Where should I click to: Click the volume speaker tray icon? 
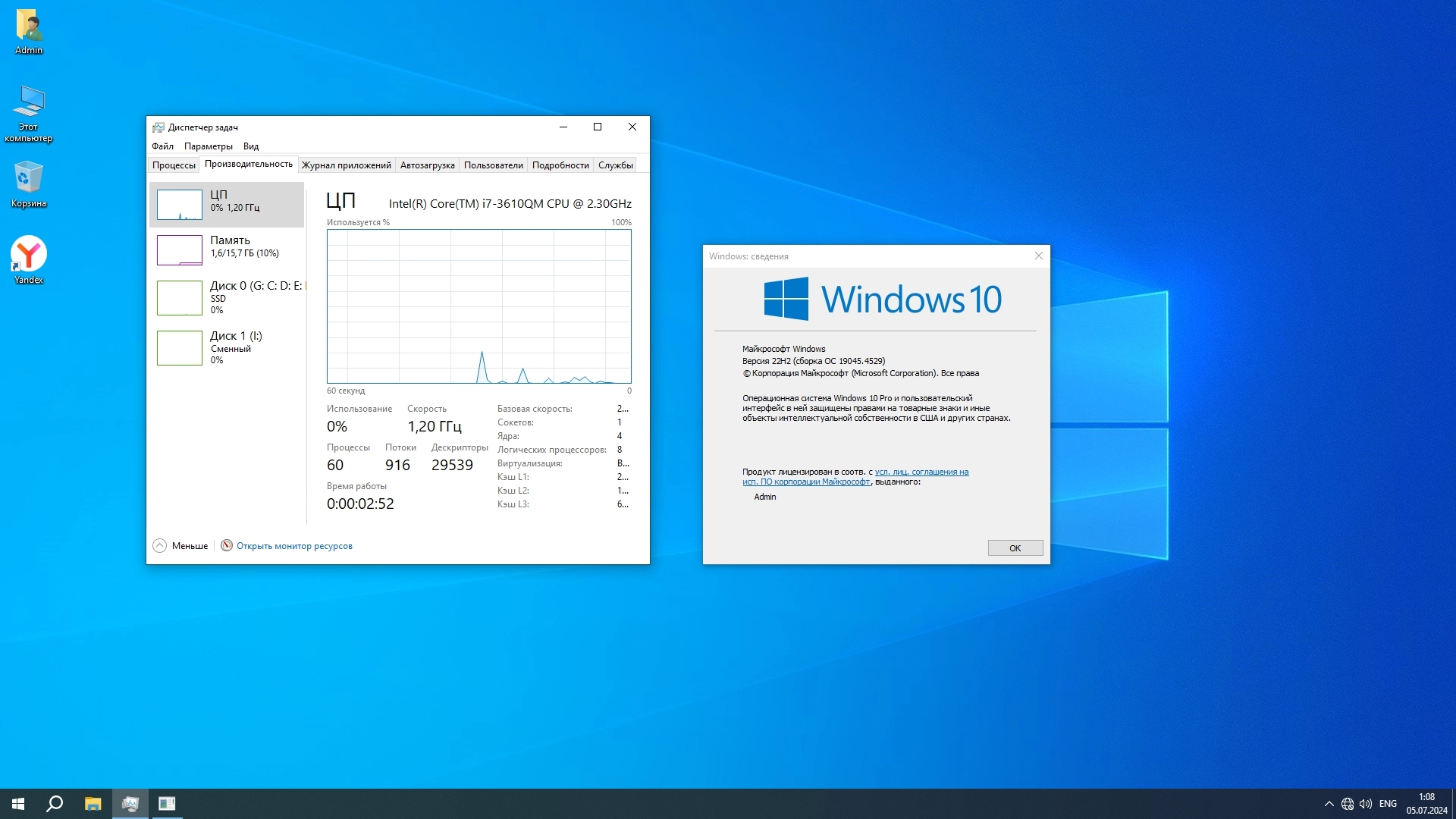[x=1366, y=804]
